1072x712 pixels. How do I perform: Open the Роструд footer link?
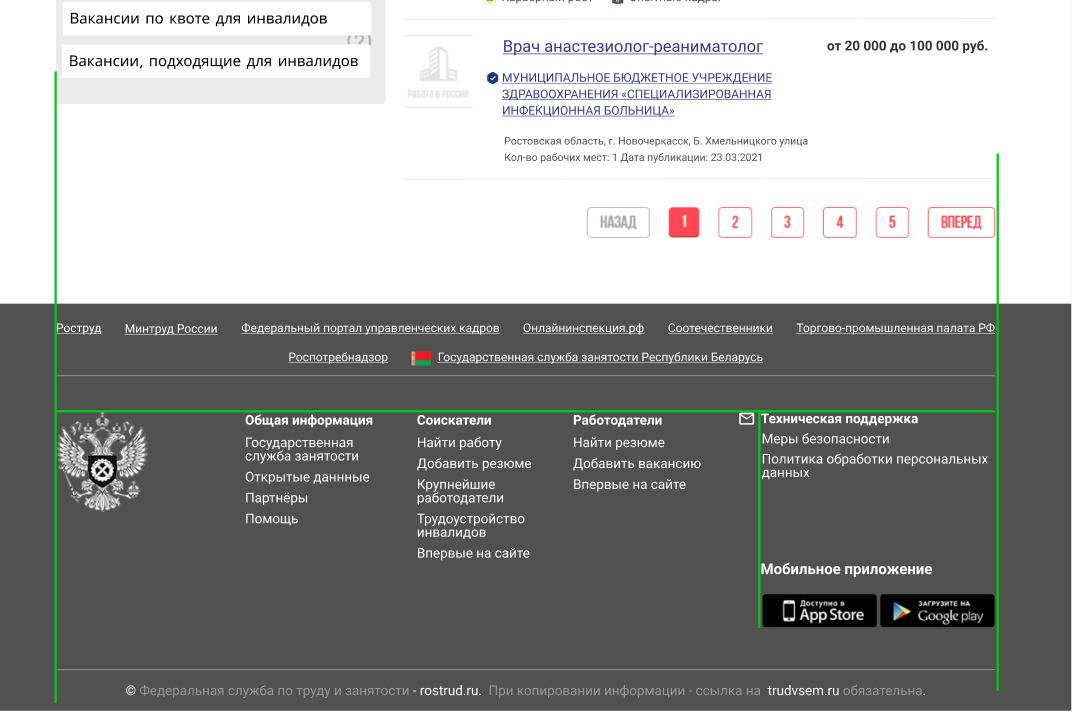point(78,327)
